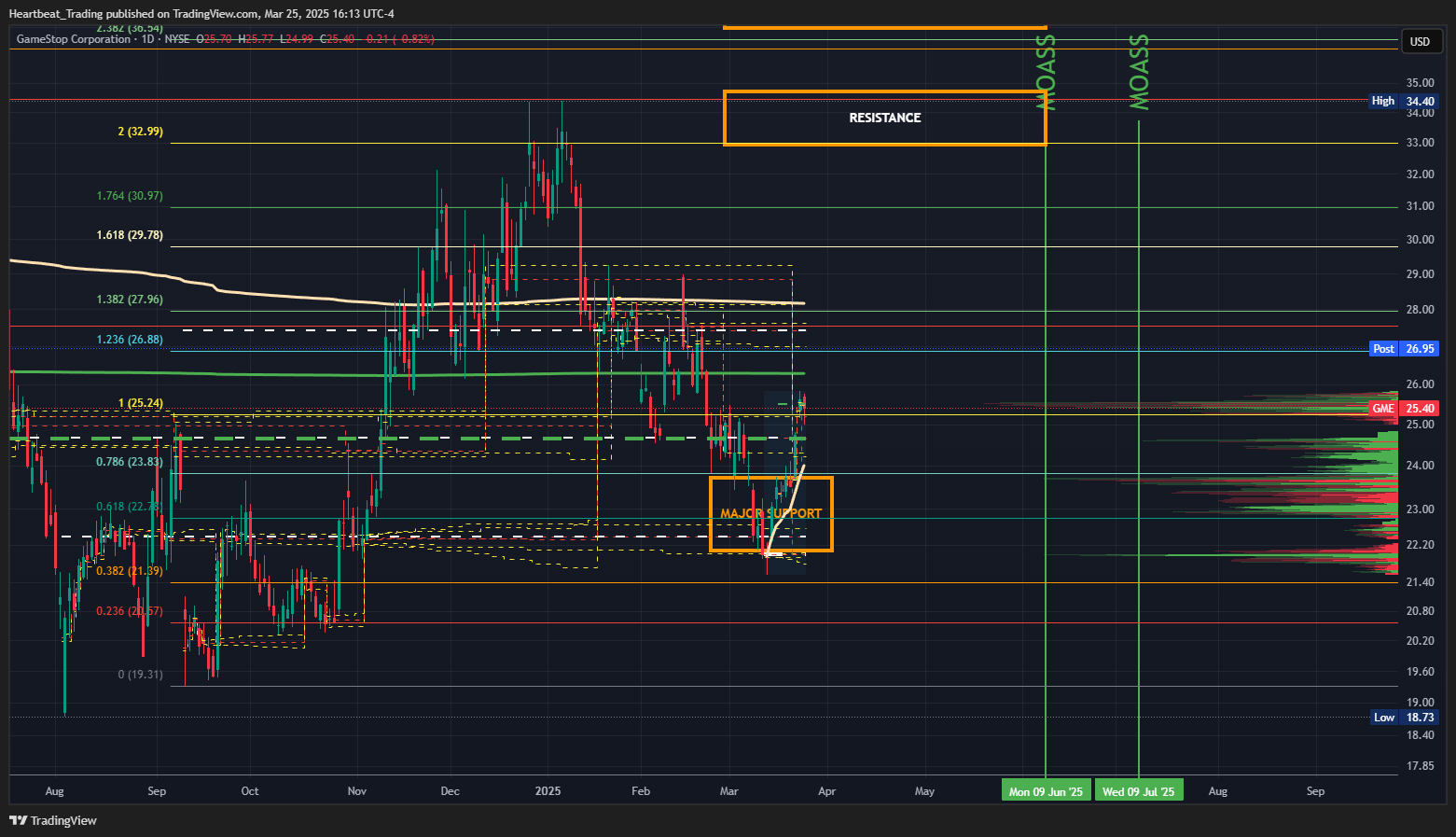Click the Apr label on time axis
Image resolution: width=1456 pixels, height=837 pixels.
click(826, 791)
